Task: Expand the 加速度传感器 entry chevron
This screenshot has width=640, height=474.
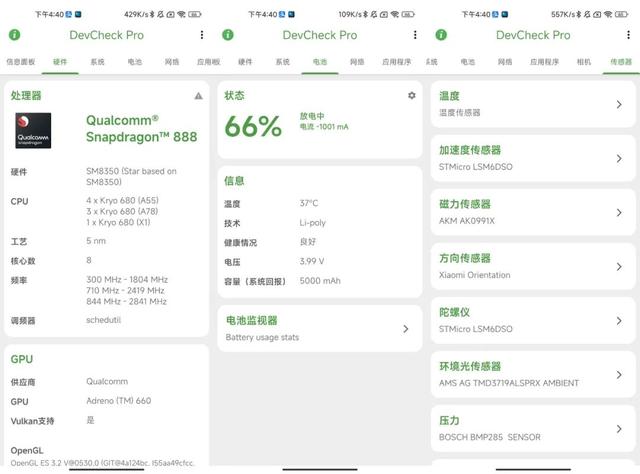Action: (x=619, y=158)
